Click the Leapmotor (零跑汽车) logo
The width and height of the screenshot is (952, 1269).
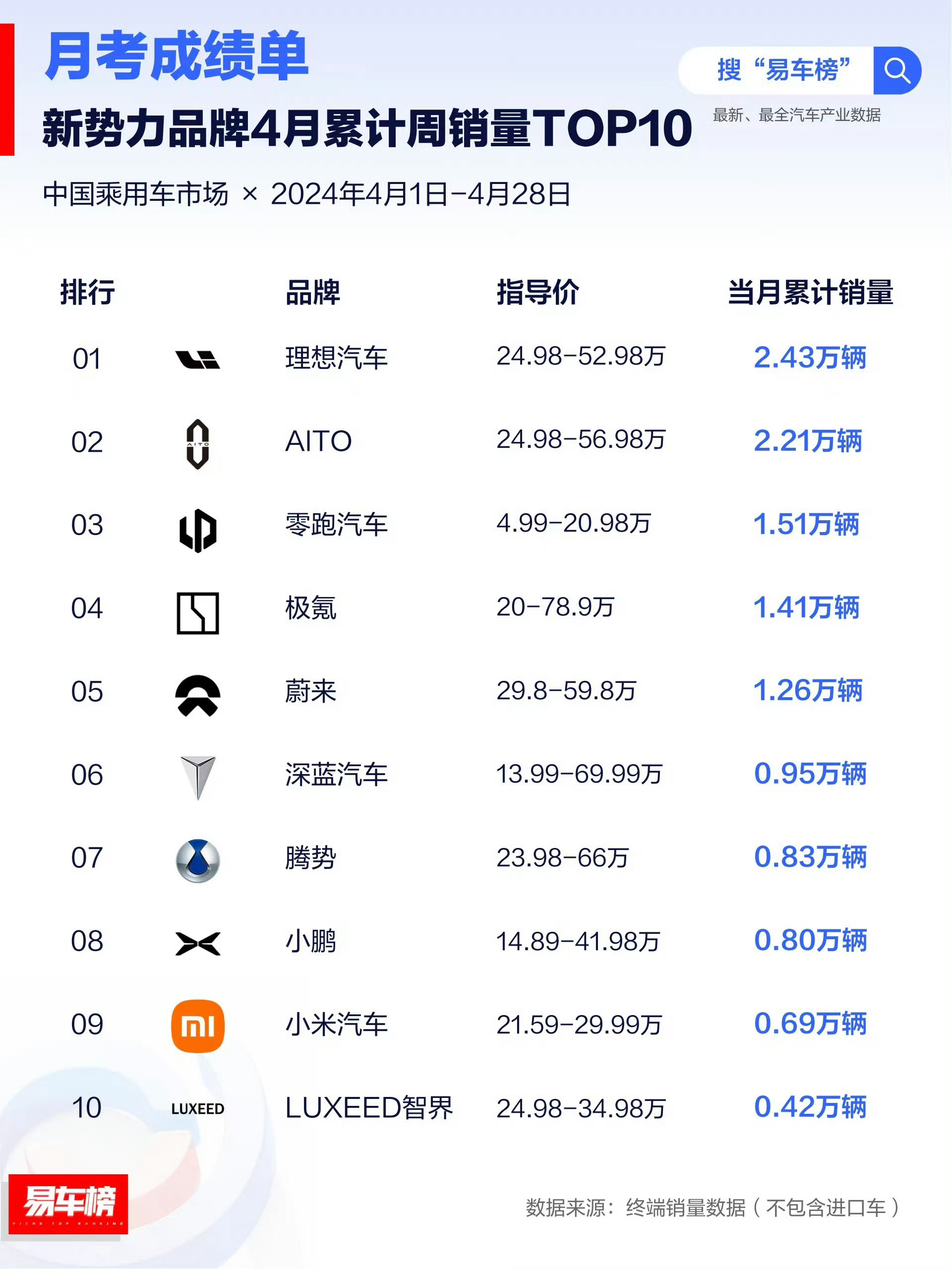198,530
